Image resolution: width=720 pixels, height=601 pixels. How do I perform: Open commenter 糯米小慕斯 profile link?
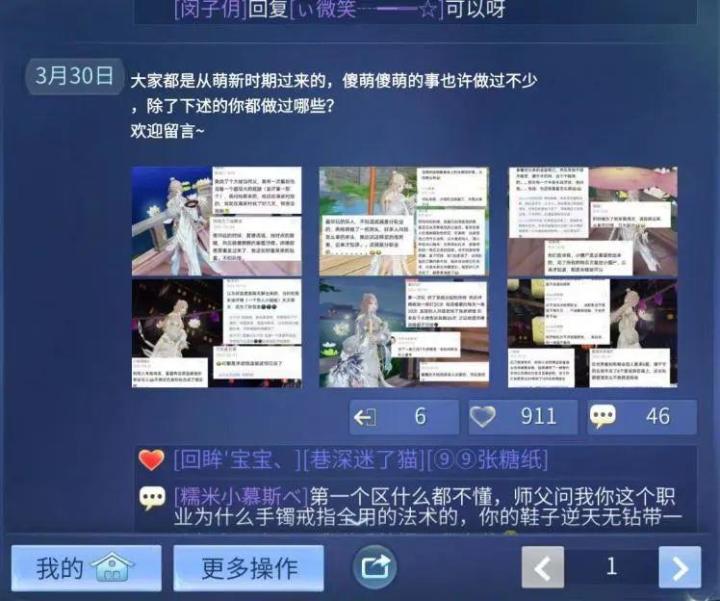240,496
